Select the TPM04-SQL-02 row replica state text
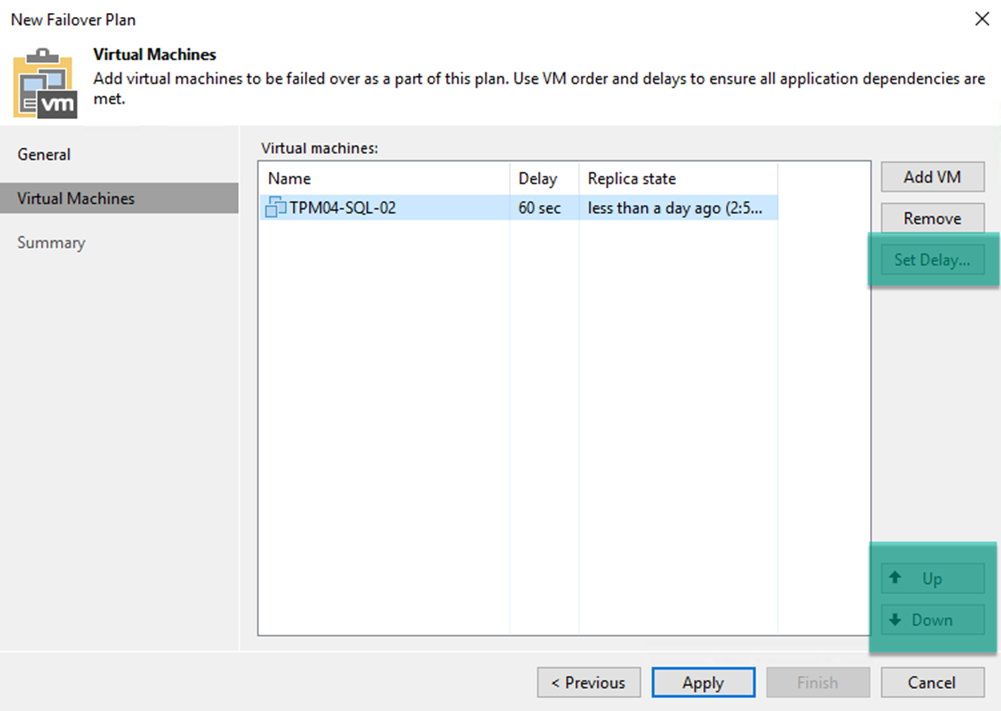Viewport: 1001px width, 711px height. (675, 208)
